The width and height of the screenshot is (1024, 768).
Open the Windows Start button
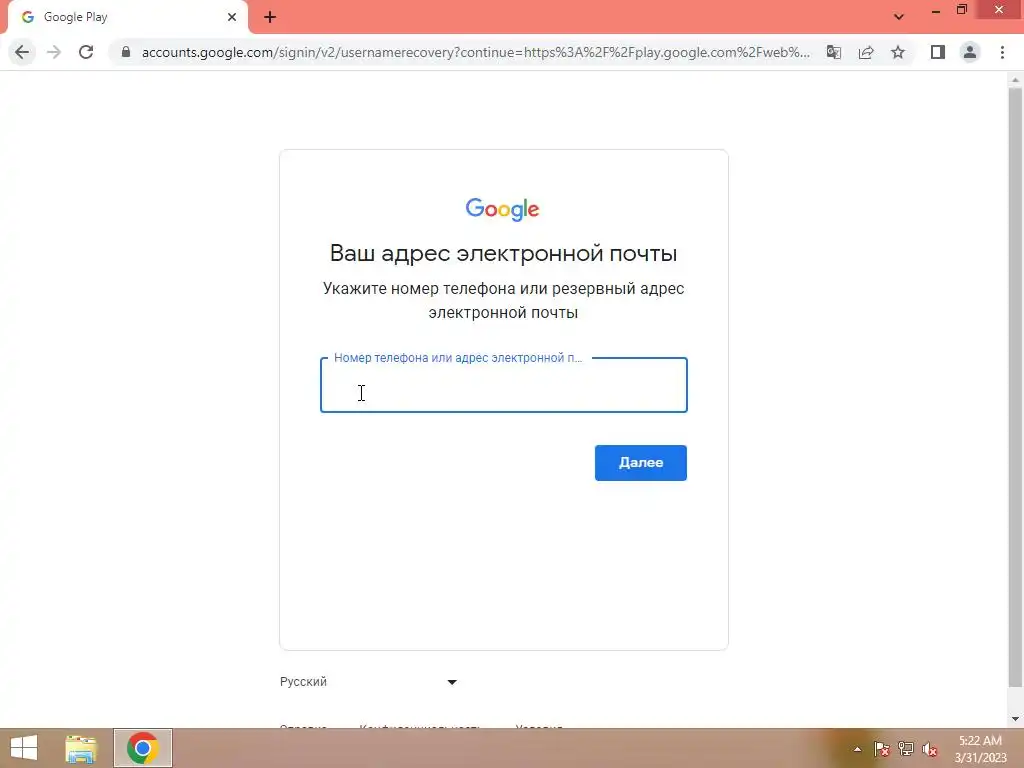click(24, 748)
